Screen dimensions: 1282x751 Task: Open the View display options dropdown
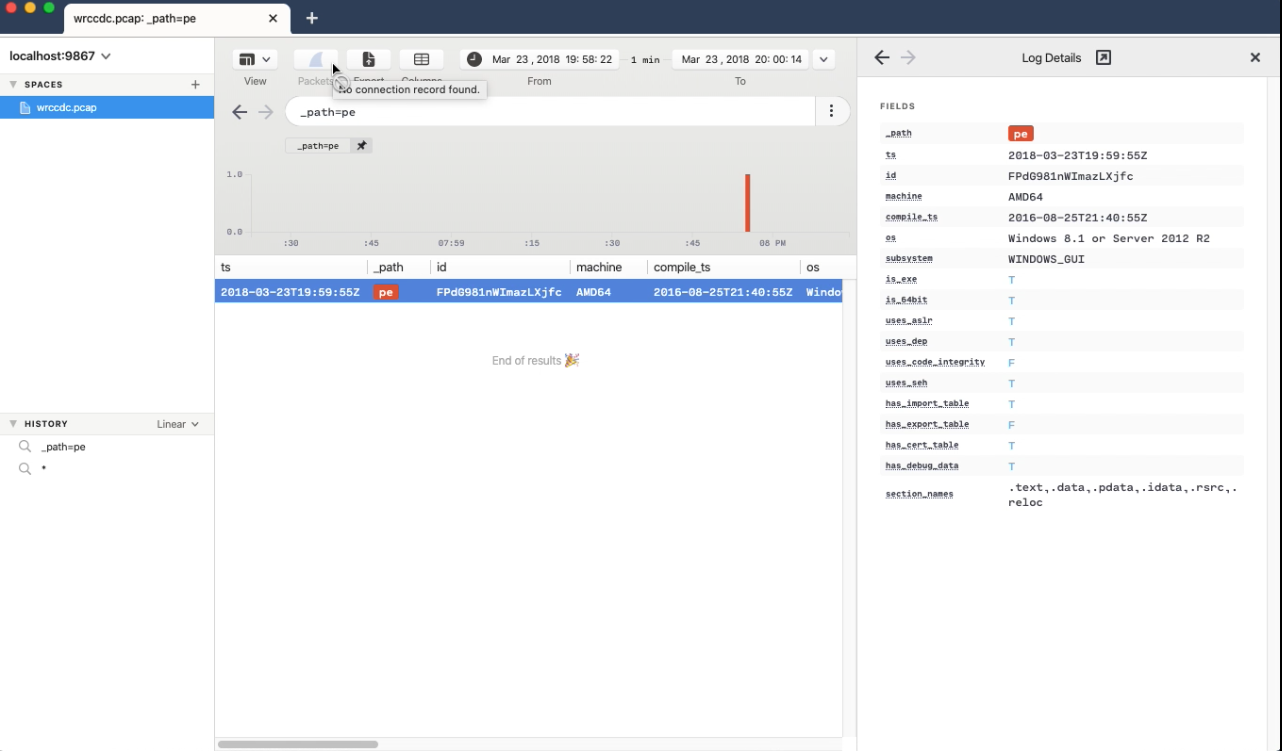point(255,58)
